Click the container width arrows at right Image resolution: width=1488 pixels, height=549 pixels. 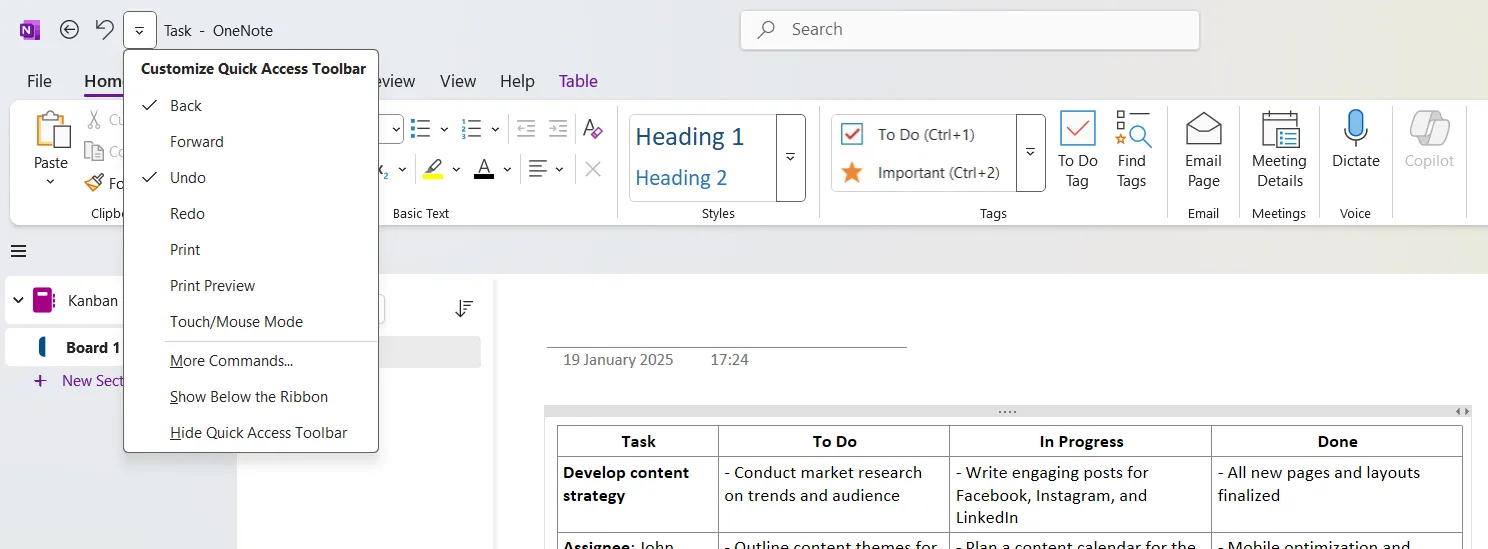pos(1462,412)
